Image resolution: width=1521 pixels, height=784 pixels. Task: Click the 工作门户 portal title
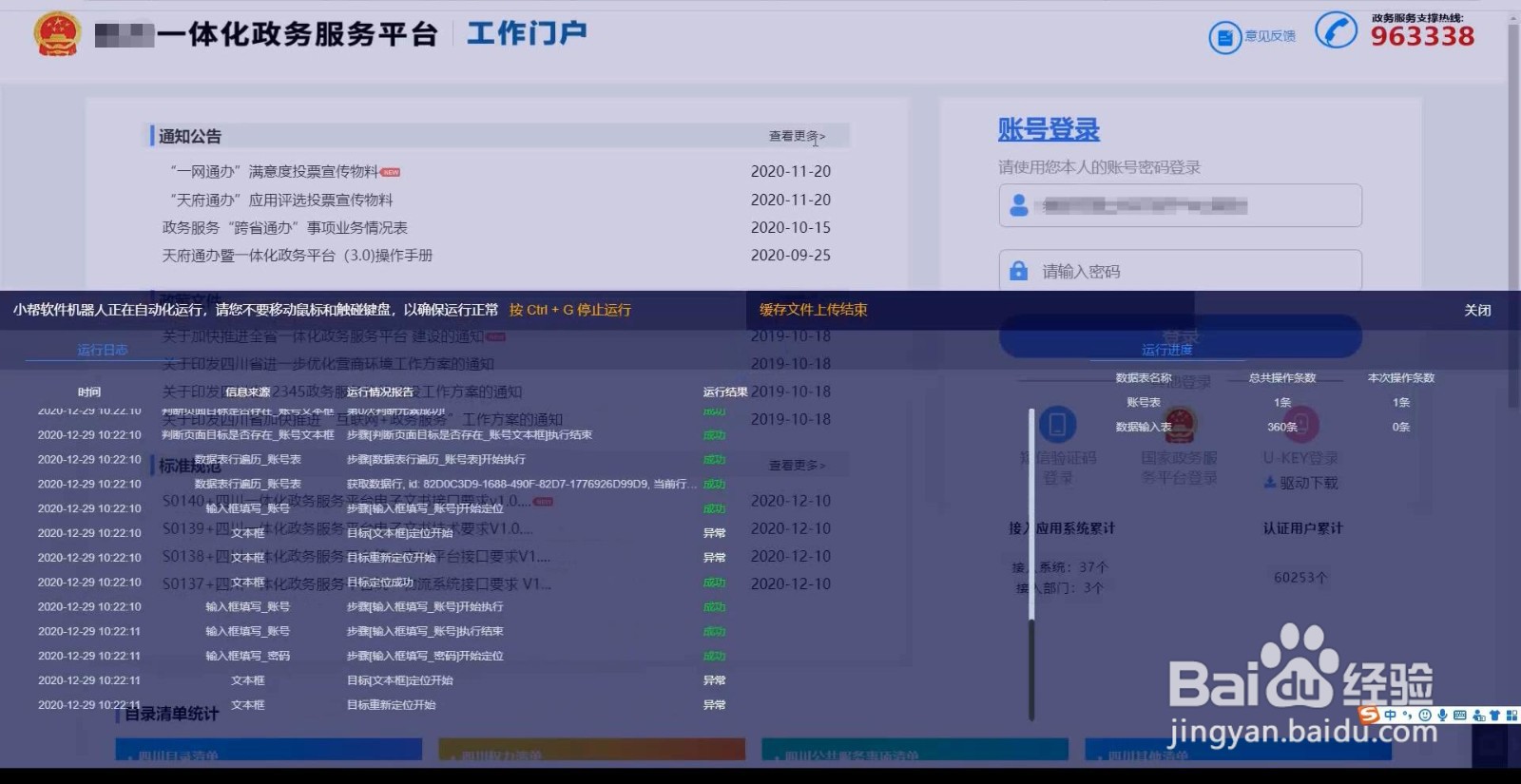(x=527, y=34)
